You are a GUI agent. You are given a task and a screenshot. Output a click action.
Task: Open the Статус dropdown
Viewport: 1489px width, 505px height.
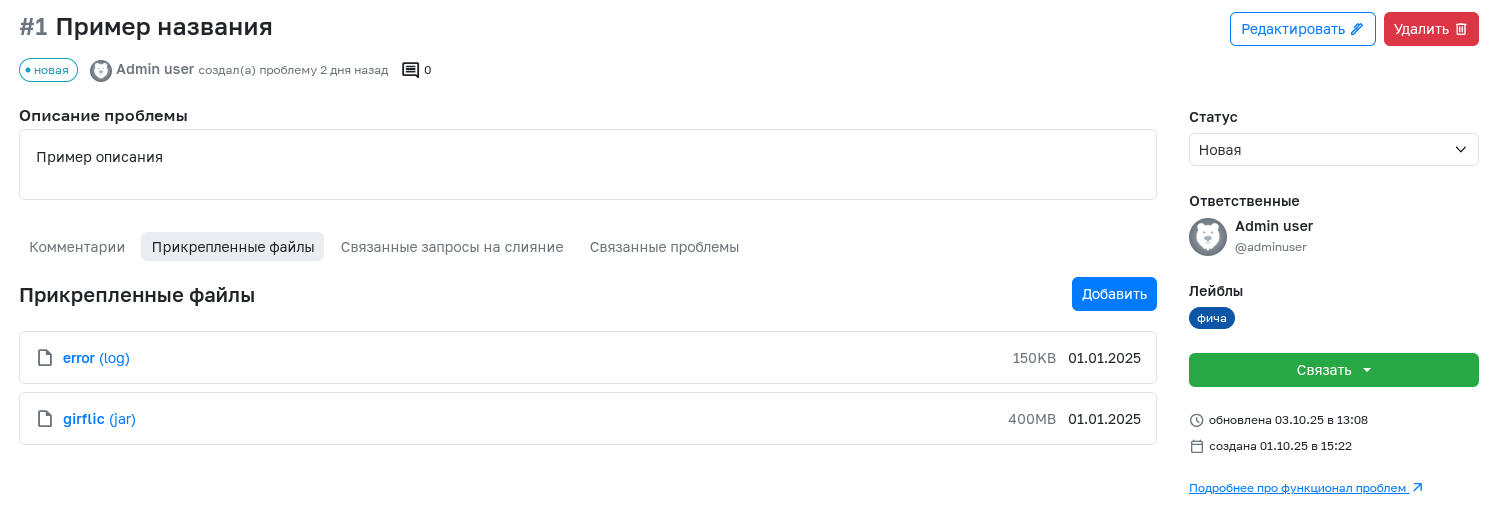click(x=1333, y=150)
